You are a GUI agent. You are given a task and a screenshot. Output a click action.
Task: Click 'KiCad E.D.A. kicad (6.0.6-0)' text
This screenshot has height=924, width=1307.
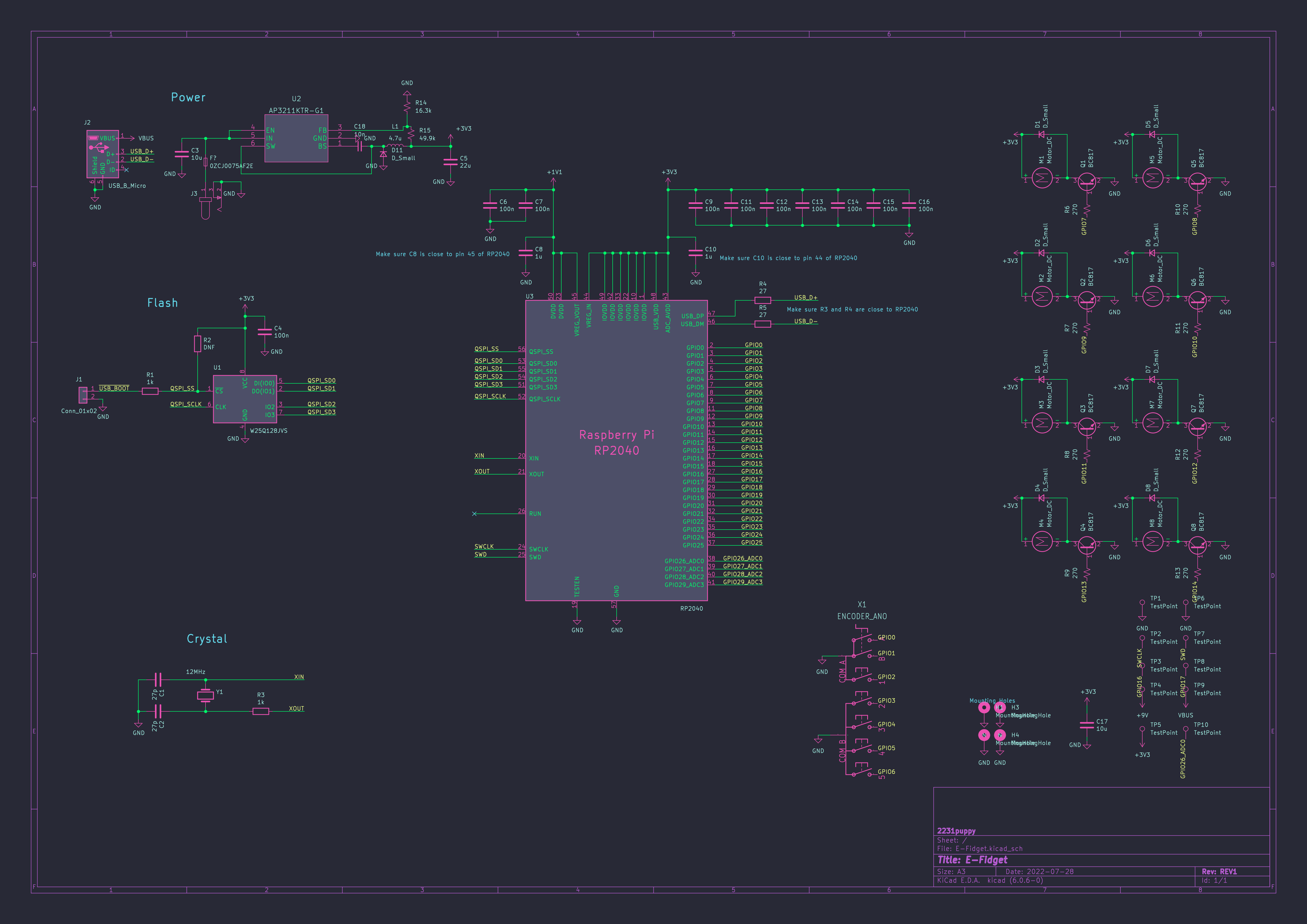tap(990, 880)
